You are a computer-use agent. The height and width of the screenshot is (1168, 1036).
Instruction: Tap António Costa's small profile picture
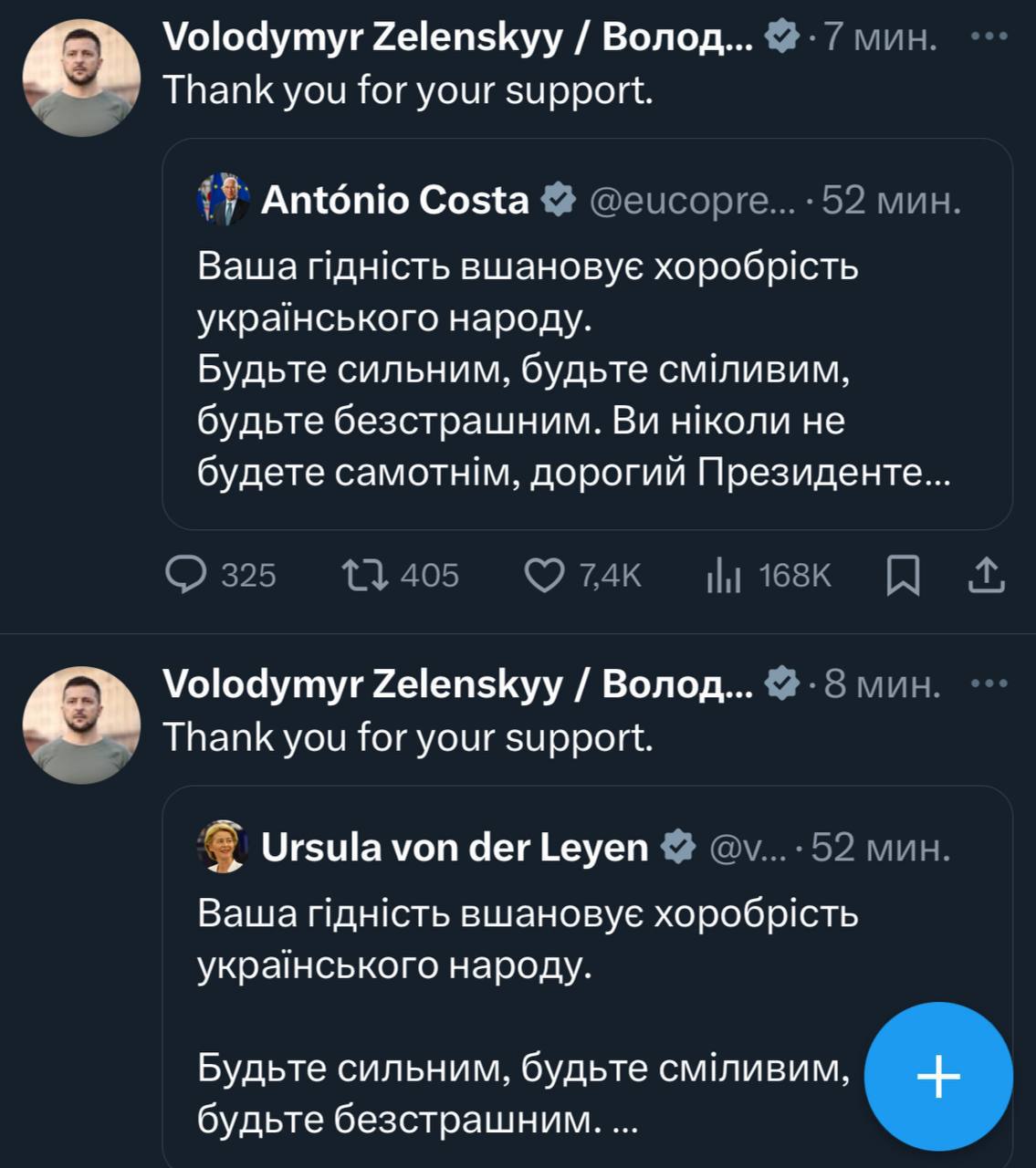click(223, 199)
